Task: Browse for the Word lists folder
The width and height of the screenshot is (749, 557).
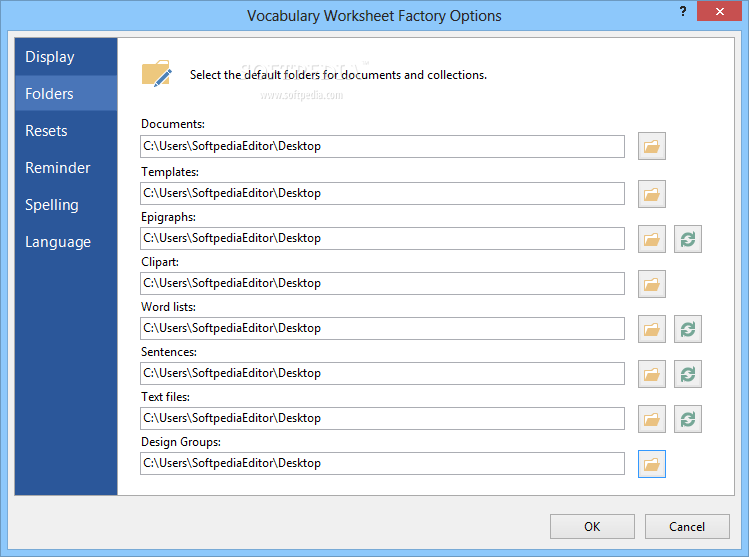Action: [652, 329]
